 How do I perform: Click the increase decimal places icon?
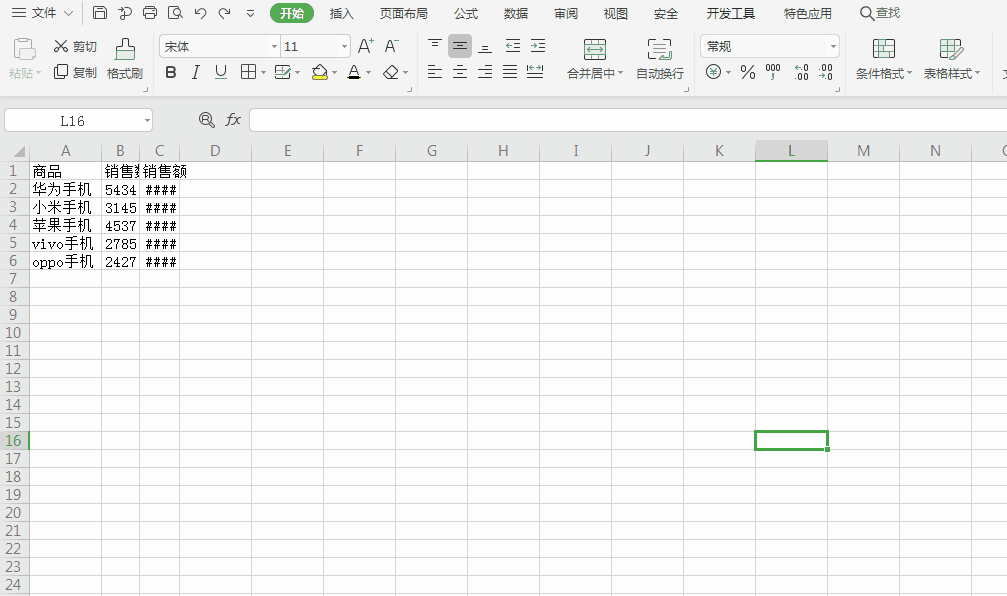point(801,72)
